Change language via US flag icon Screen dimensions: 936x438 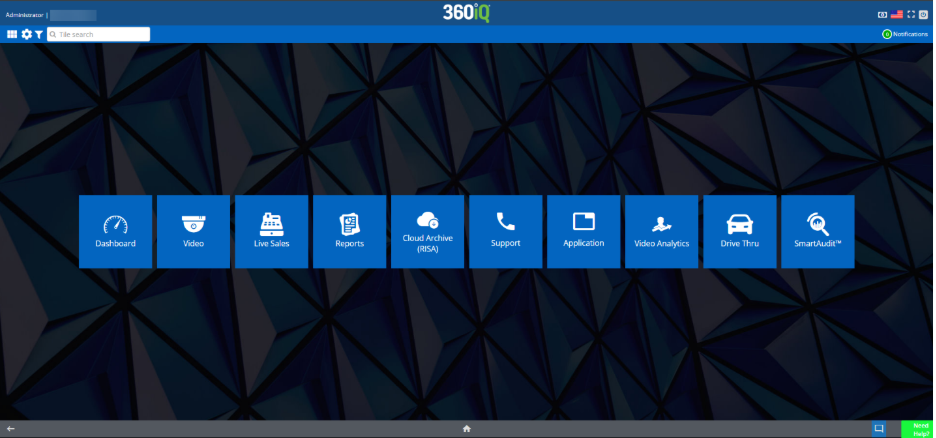897,14
